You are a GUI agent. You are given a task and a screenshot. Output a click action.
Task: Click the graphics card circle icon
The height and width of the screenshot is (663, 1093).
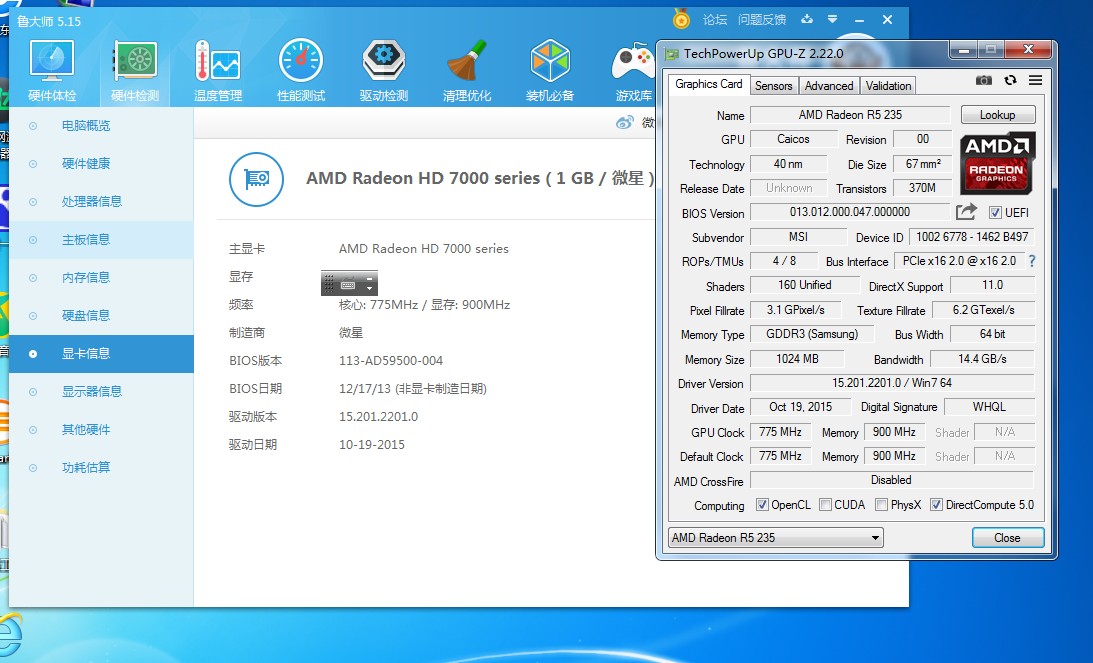(257, 179)
